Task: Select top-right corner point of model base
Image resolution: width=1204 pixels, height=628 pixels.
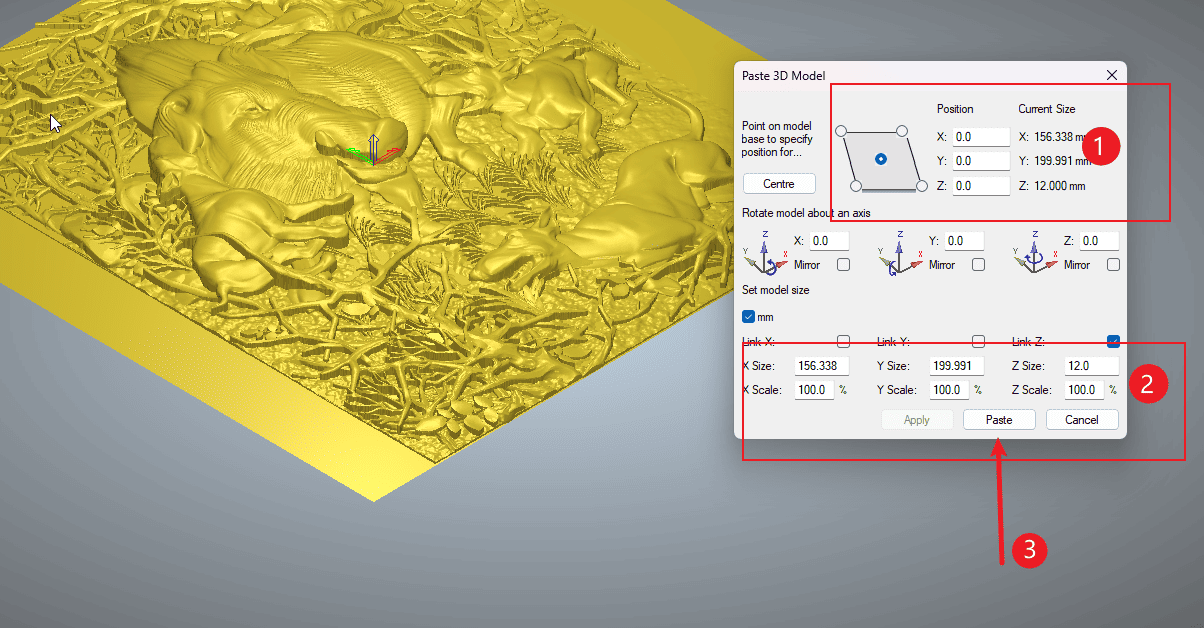Action: [x=901, y=131]
